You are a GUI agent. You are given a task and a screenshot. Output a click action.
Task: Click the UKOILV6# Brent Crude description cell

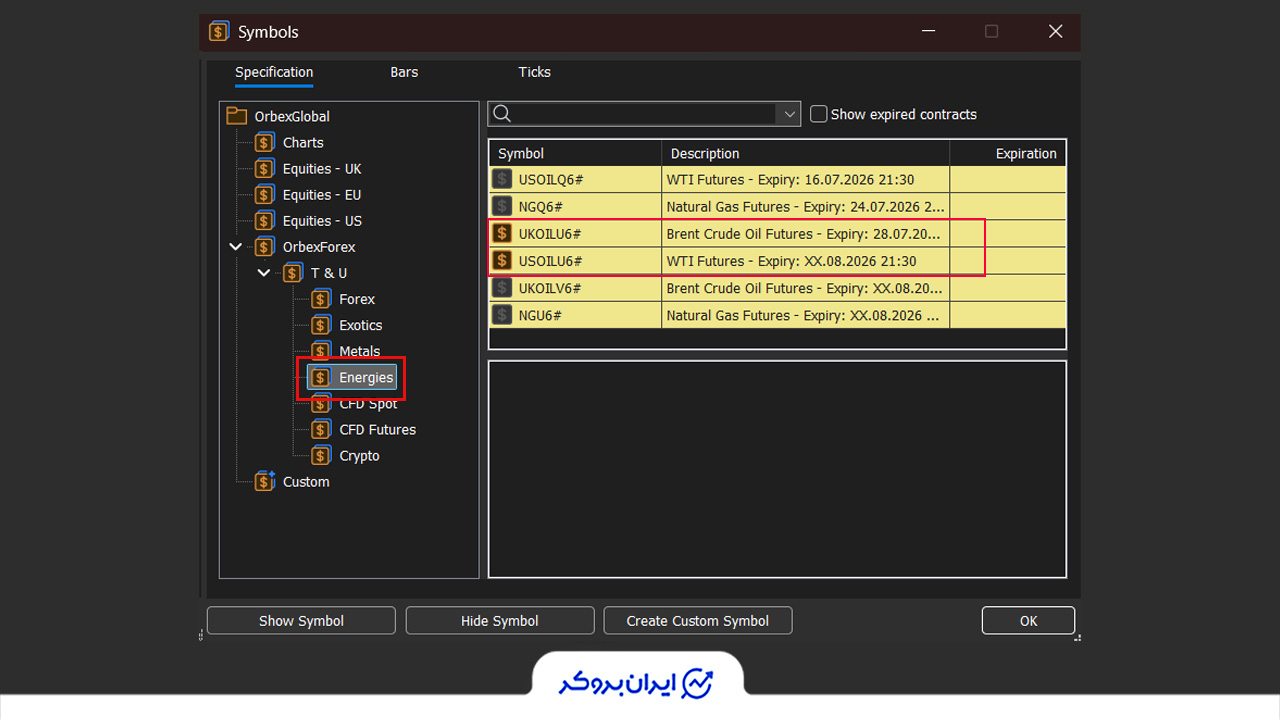[805, 288]
